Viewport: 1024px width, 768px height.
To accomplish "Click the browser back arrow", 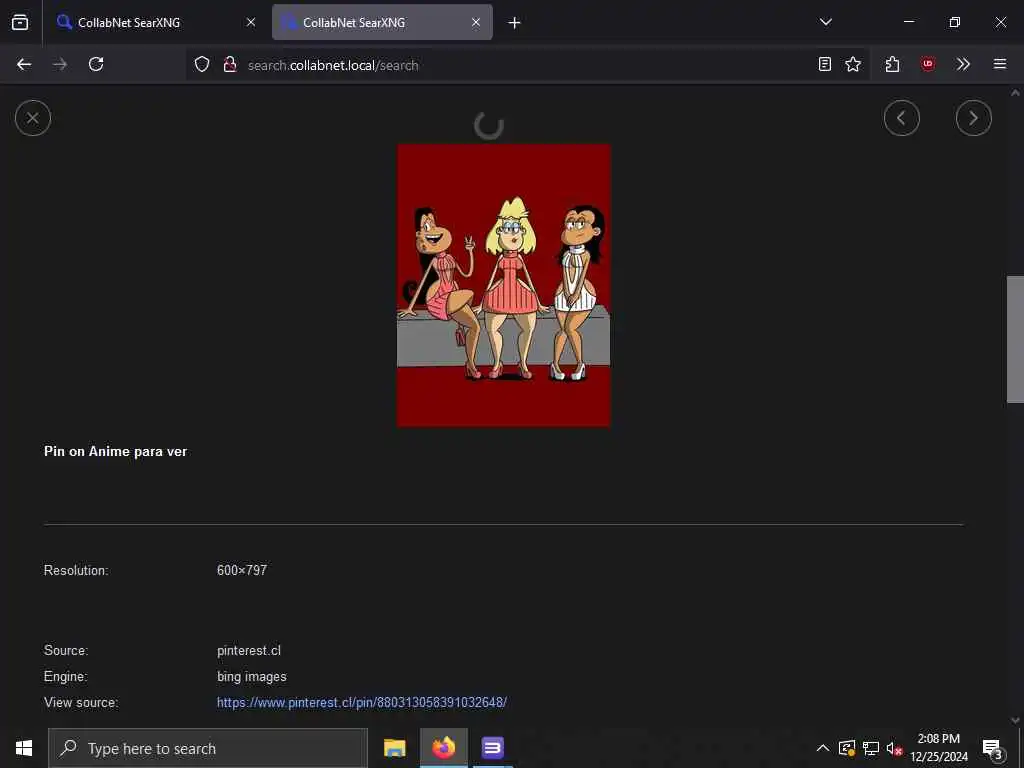I will click(24, 64).
